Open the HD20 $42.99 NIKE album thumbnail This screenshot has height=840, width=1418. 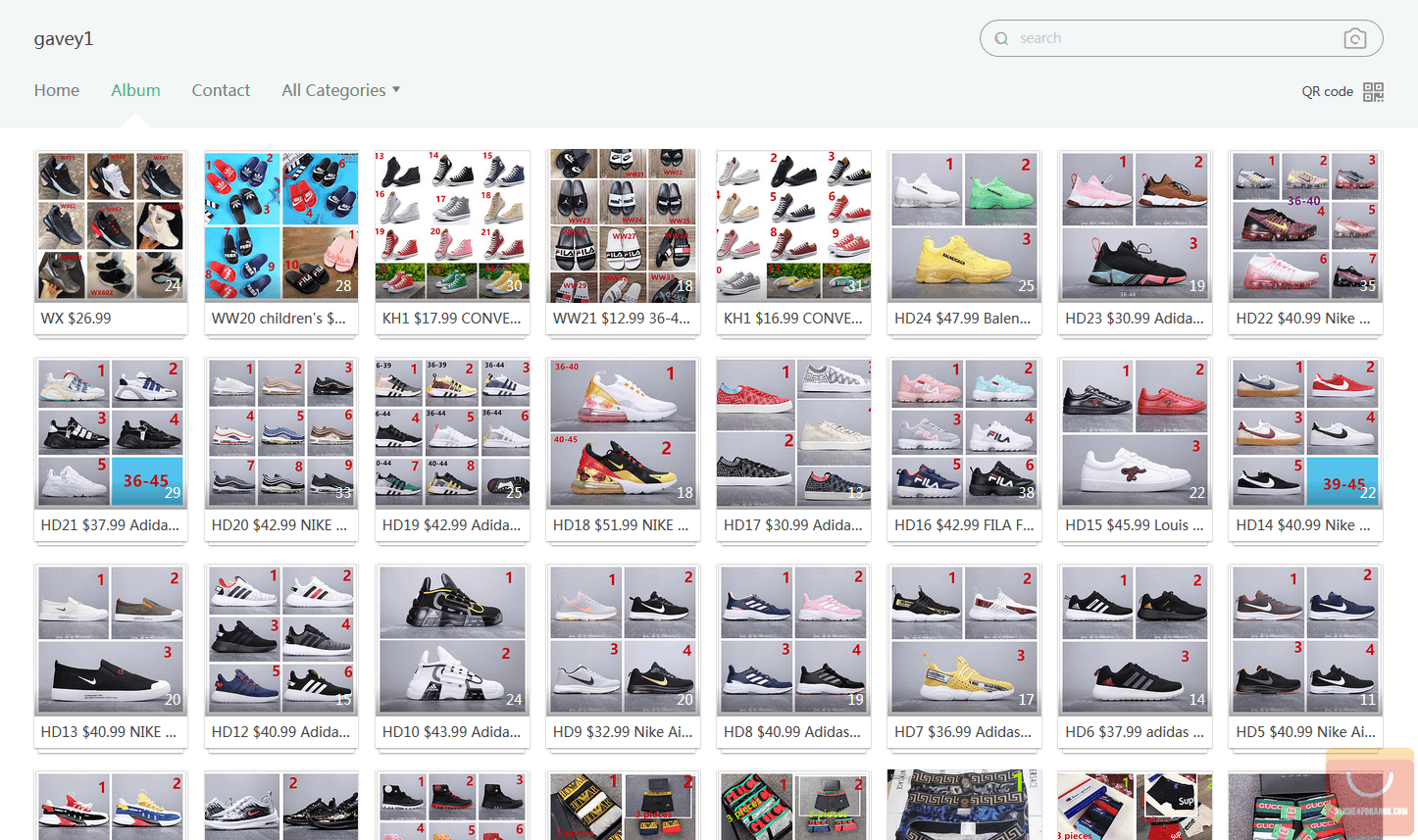click(x=281, y=432)
